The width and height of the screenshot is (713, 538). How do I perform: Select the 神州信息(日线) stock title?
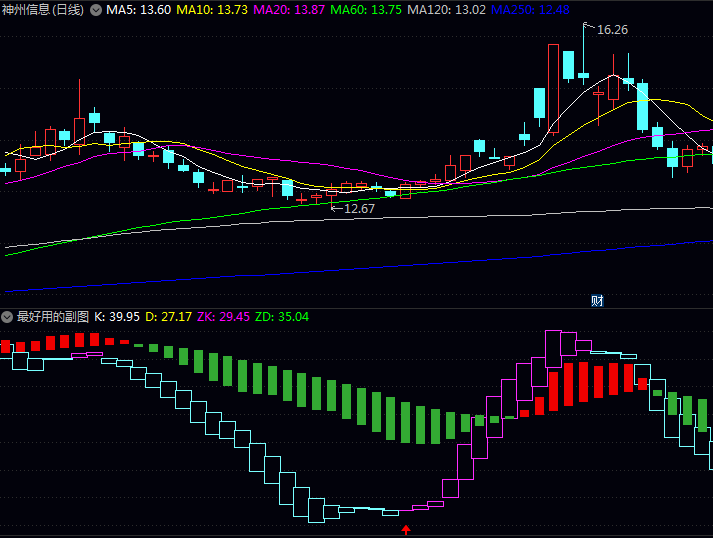43,10
